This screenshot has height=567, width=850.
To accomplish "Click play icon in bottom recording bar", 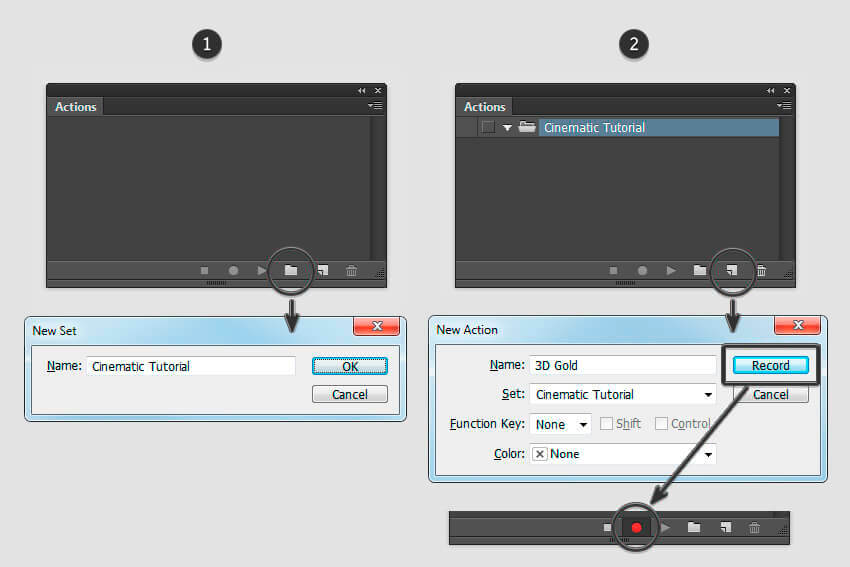I will coord(666,527).
